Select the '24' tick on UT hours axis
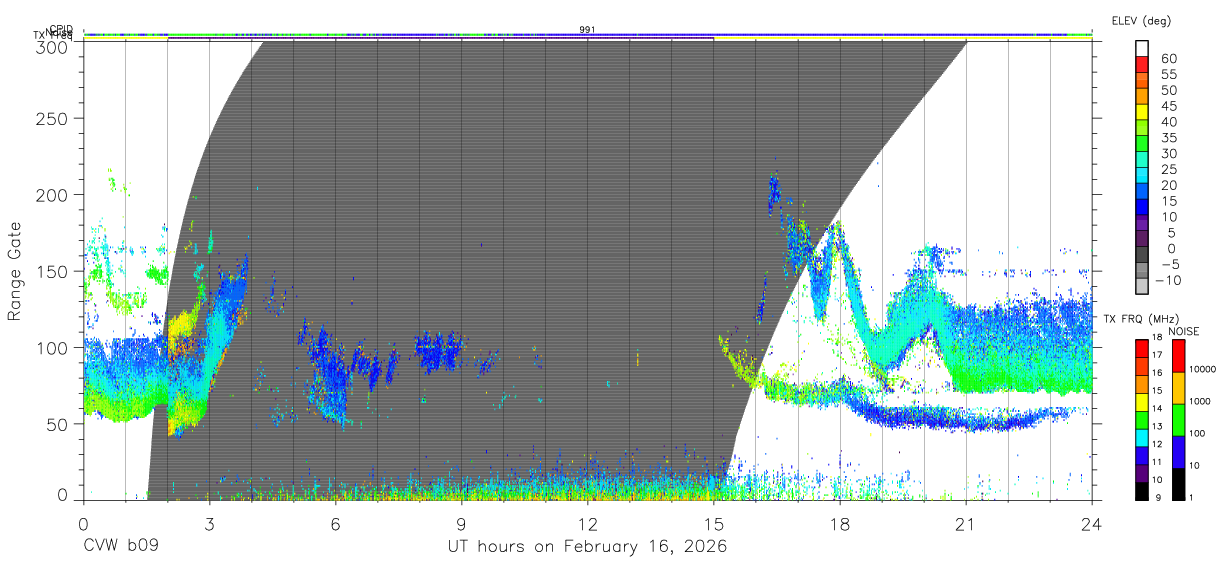 click(1091, 523)
